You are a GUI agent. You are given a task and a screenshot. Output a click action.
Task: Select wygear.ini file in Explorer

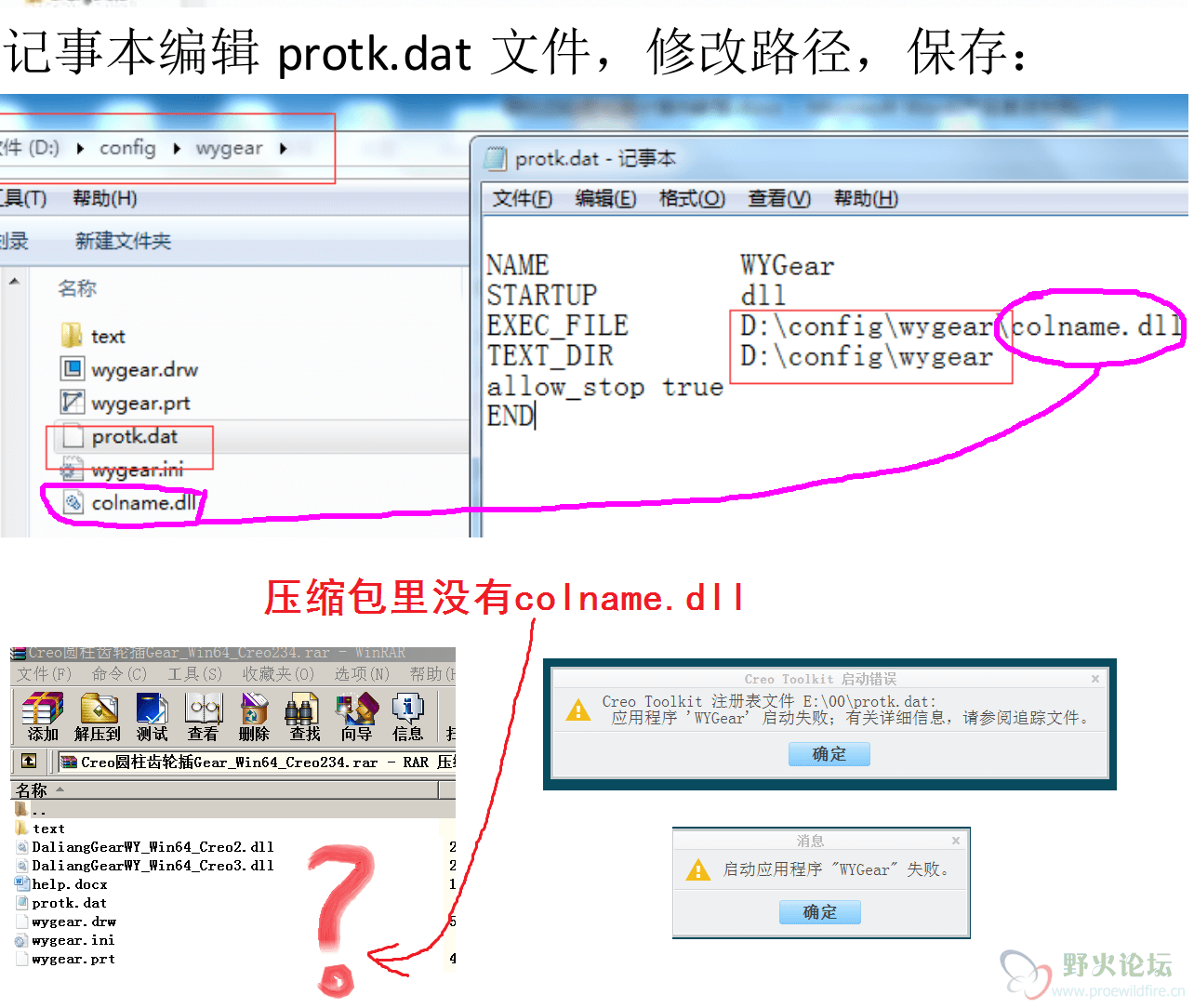[122, 471]
